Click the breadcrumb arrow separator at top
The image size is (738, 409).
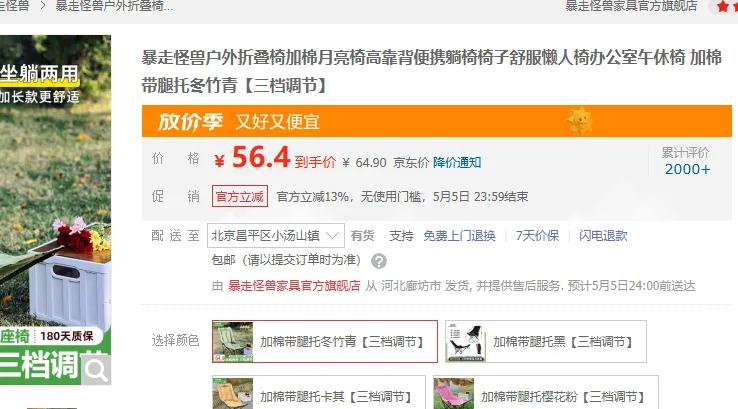point(42,6)
